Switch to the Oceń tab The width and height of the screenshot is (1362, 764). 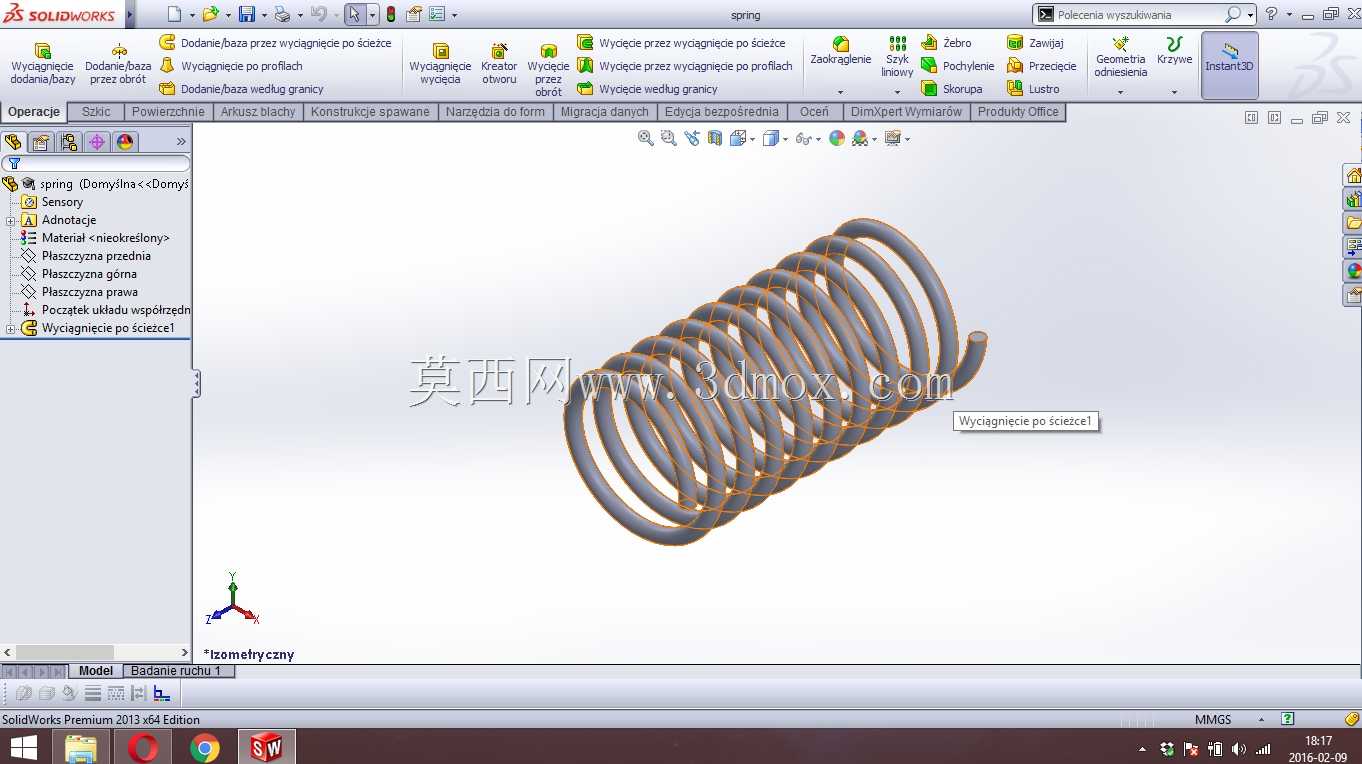pos(814,112)
